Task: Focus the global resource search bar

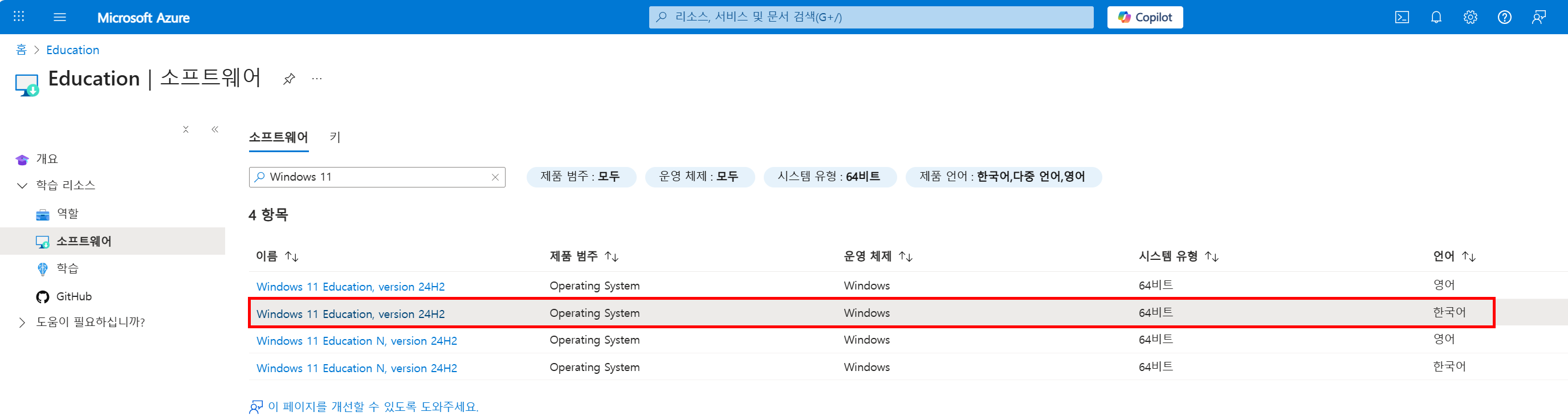Action: tap(870, 17)
